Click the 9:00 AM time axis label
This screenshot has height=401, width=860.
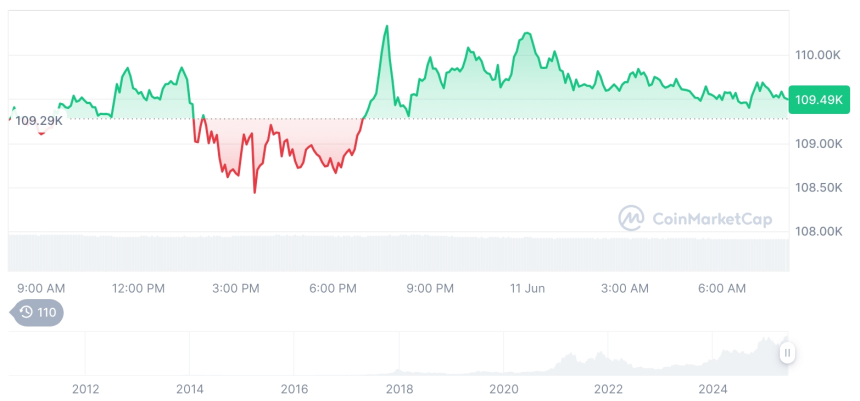pyautogui.click(x=41, y=288)
